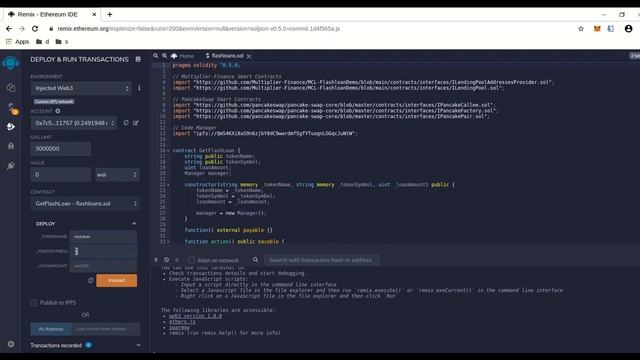Screen dimensions: 640x360
Task: Click the 'function() external payable {}' line
Action: (x=228, y=230)
